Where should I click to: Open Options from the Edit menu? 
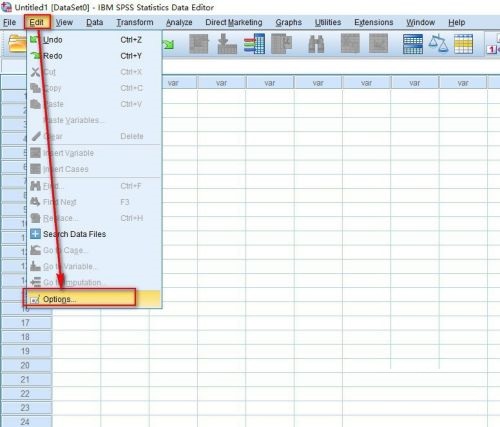95,299
